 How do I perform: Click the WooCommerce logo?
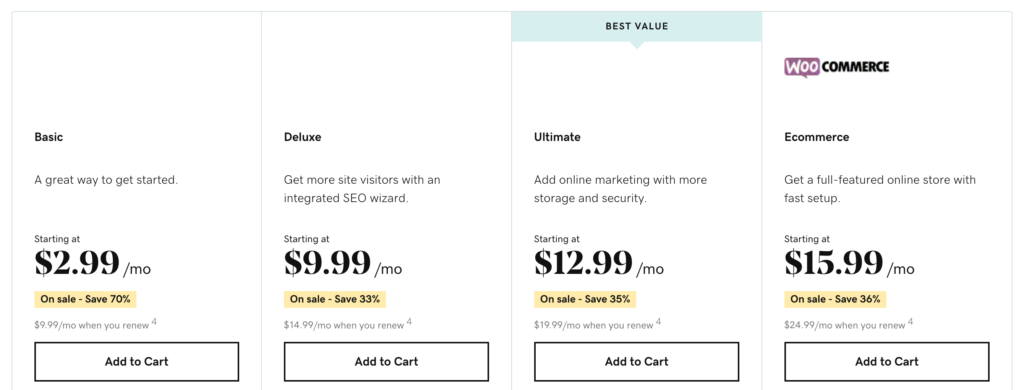837,67
